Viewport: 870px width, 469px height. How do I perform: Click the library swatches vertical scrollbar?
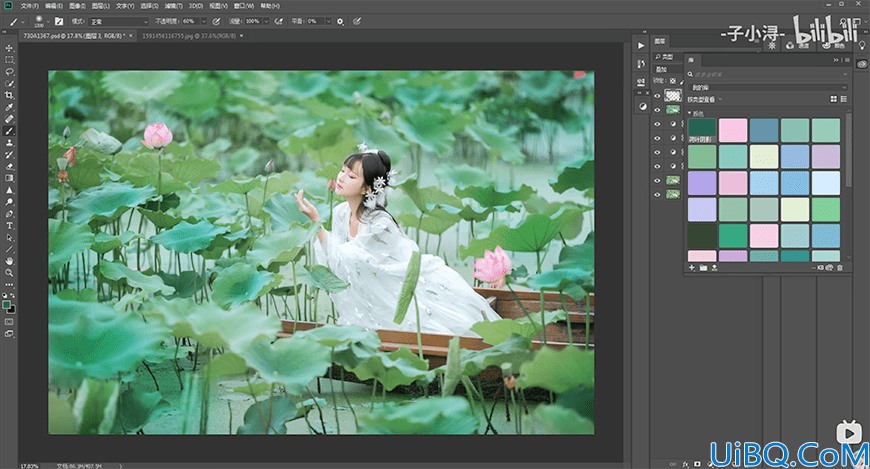tap(848, 149)
